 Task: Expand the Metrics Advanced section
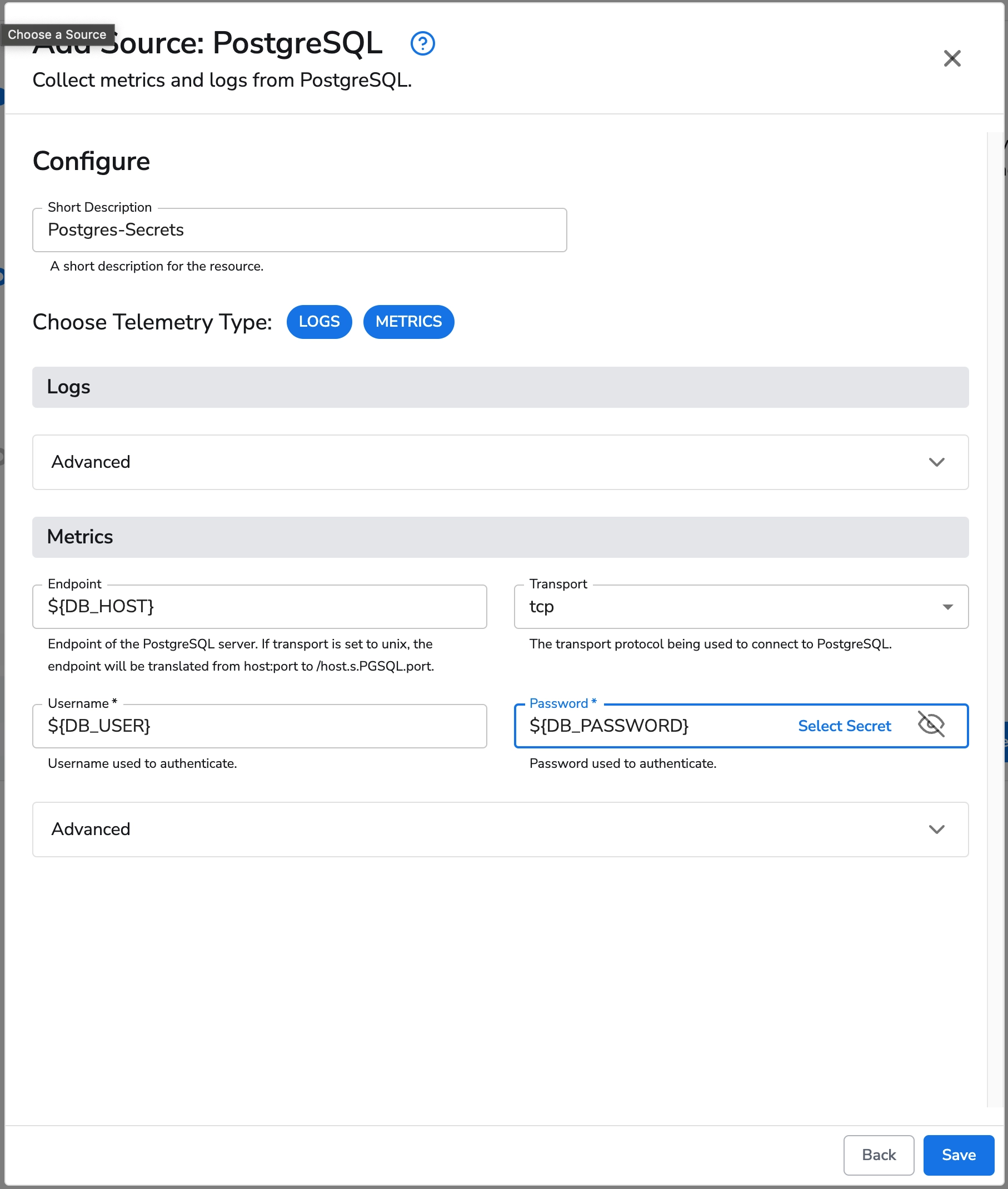[500, 828]
